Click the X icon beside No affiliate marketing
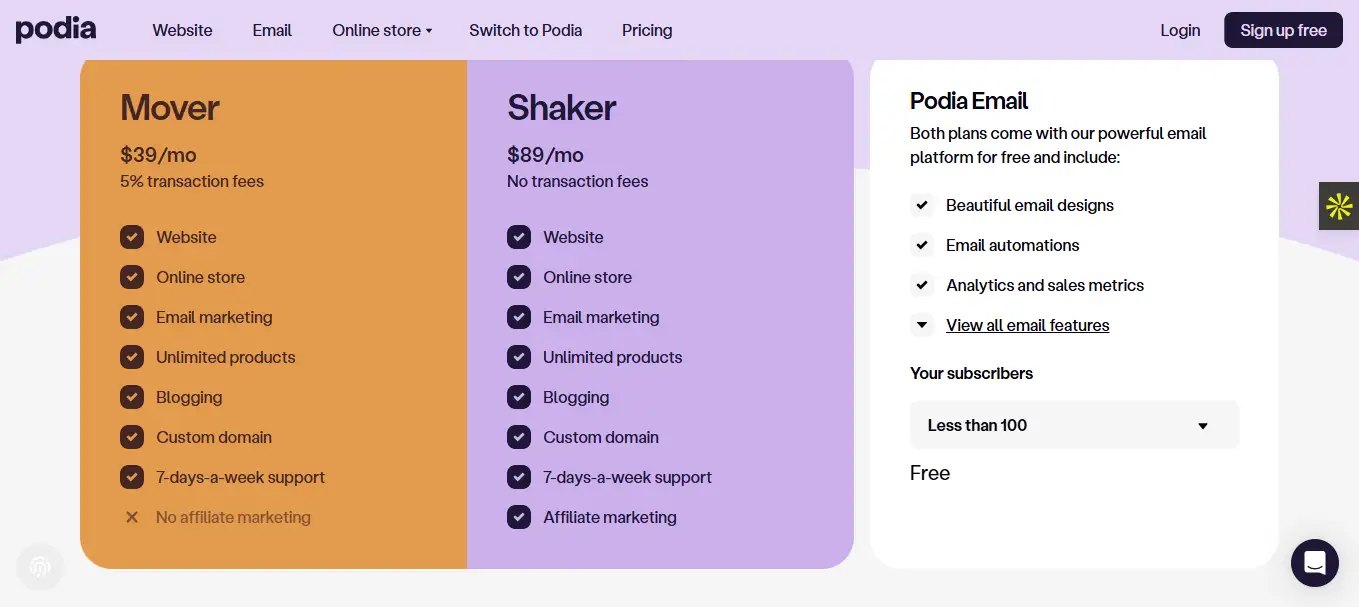The height and width of the screenshot is (607, 1359). click(x=132, y=517)
